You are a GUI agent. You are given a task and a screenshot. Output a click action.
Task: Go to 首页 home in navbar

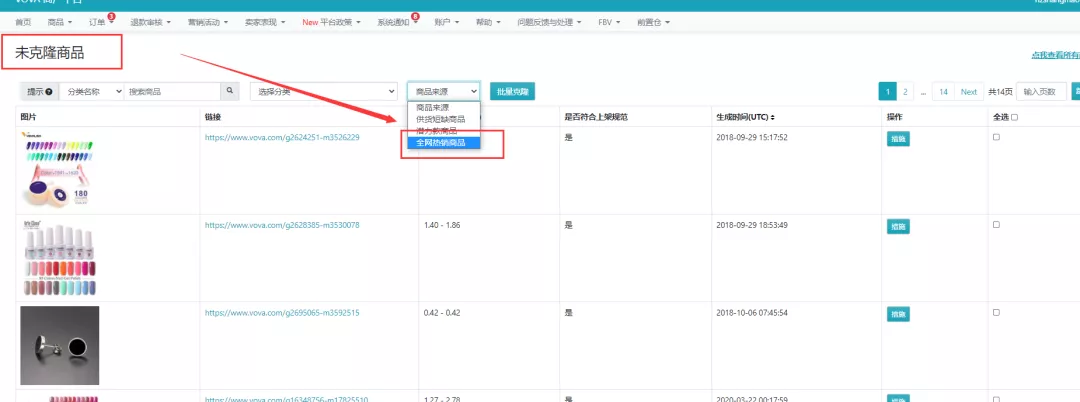click(x=23, y=22)
